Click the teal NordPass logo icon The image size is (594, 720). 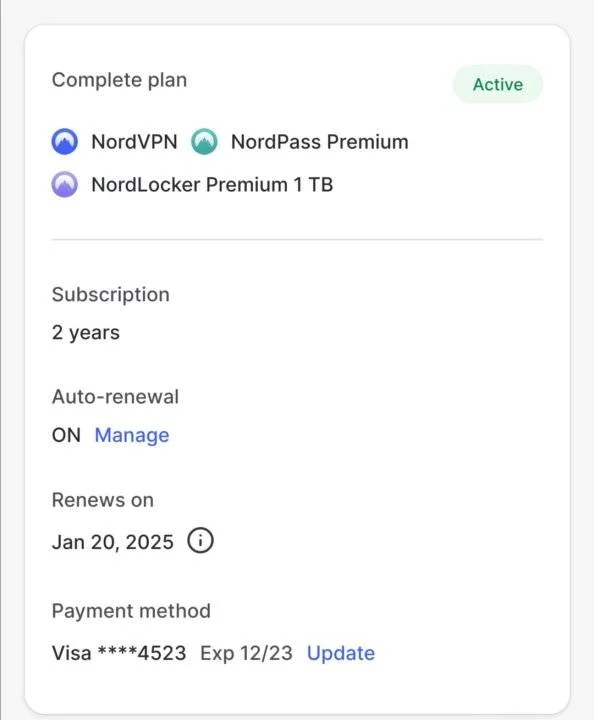[204, 141]
